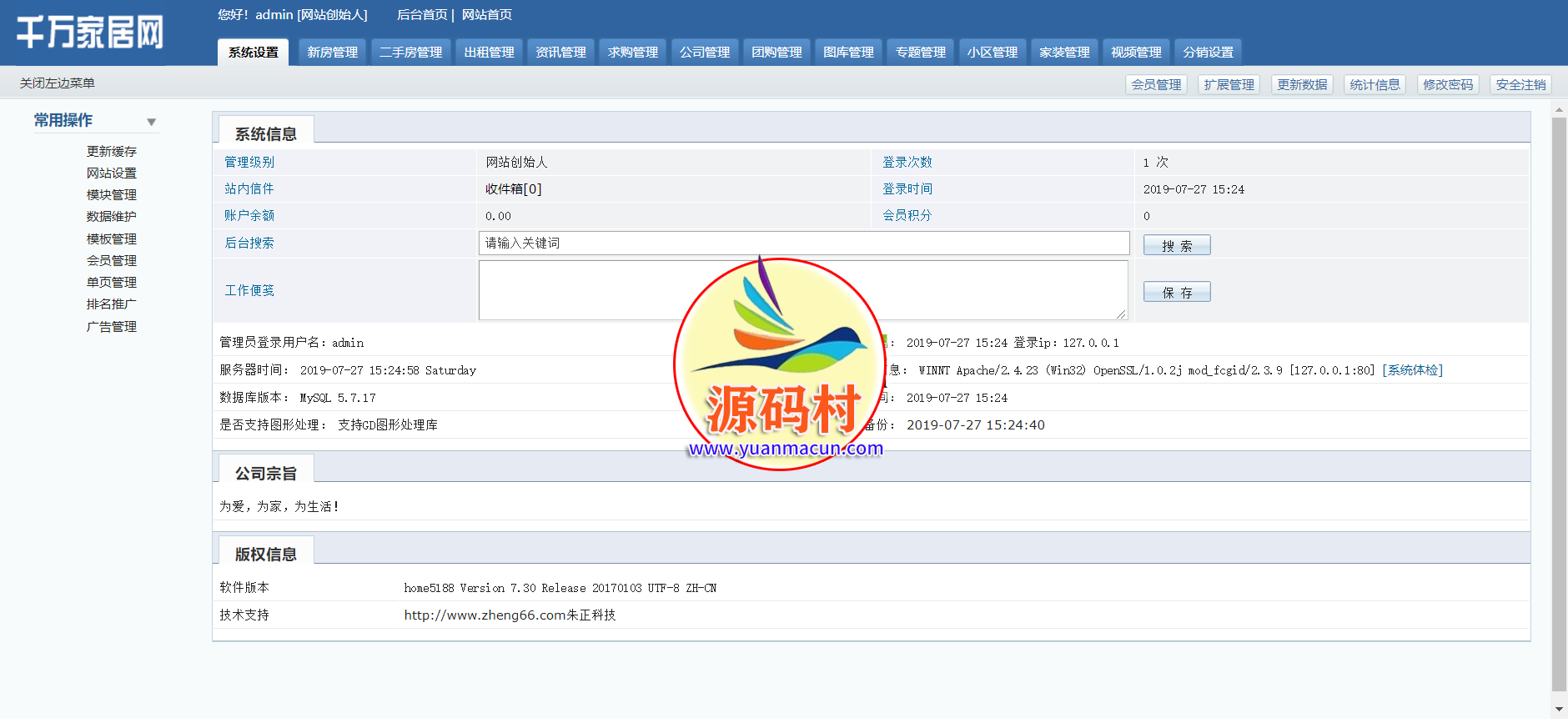This screenshot has height=723, width=1568.
Task: Select 图库管理 tab
Action: coord(848,53)
